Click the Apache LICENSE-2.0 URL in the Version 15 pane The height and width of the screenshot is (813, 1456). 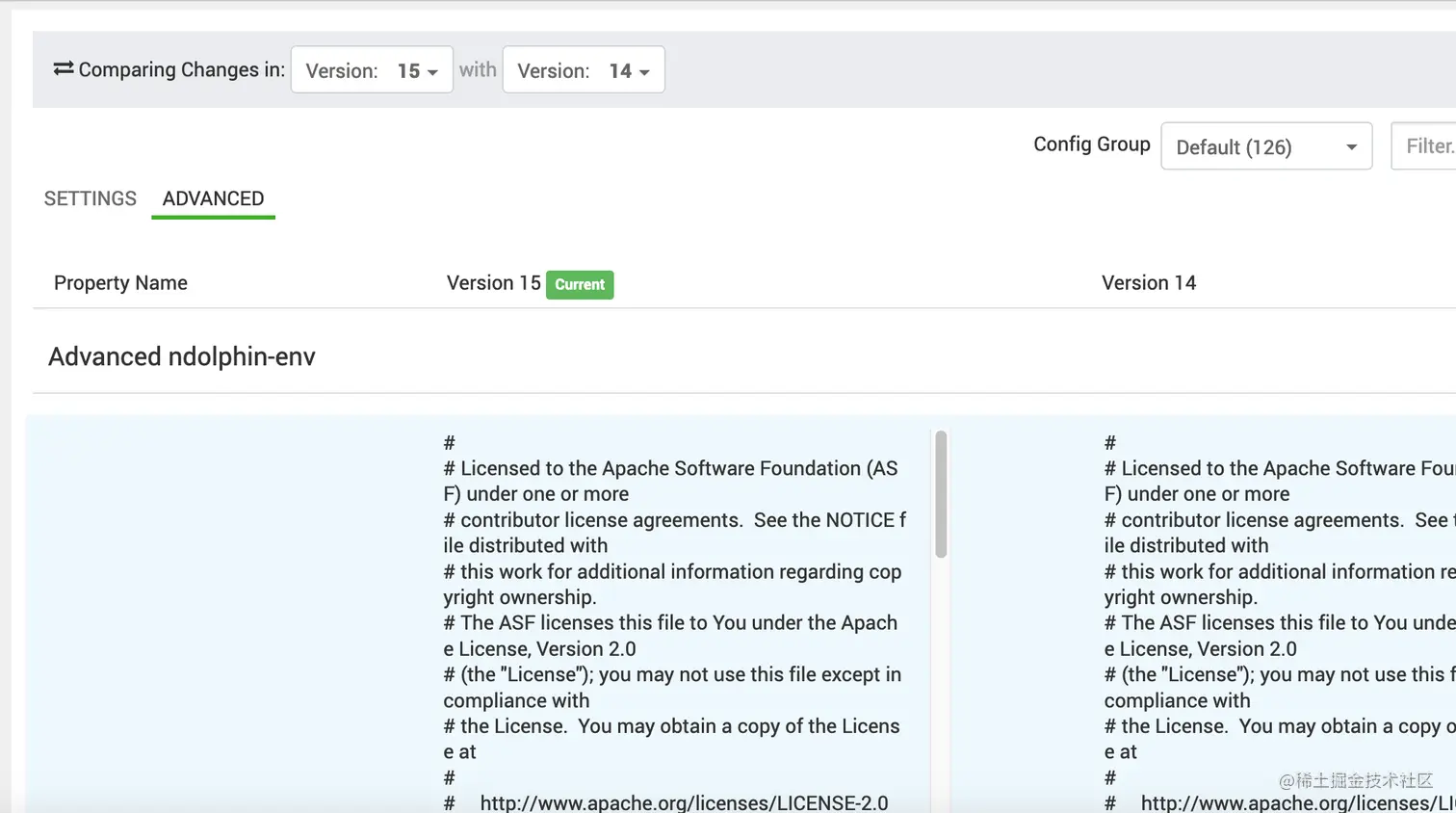click(684, 802)
